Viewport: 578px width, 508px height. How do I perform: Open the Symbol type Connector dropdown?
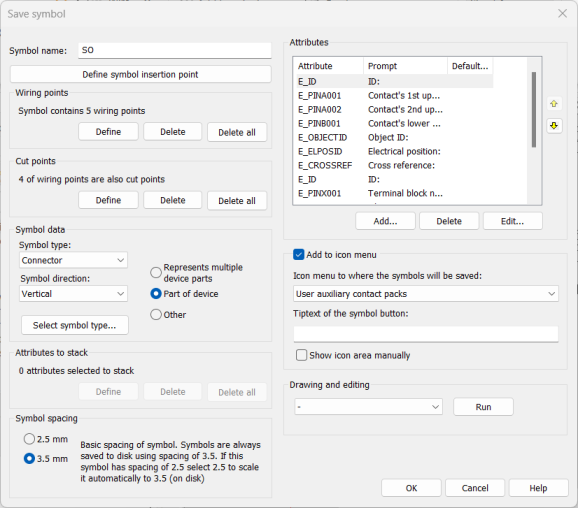(x=73, y=260)
